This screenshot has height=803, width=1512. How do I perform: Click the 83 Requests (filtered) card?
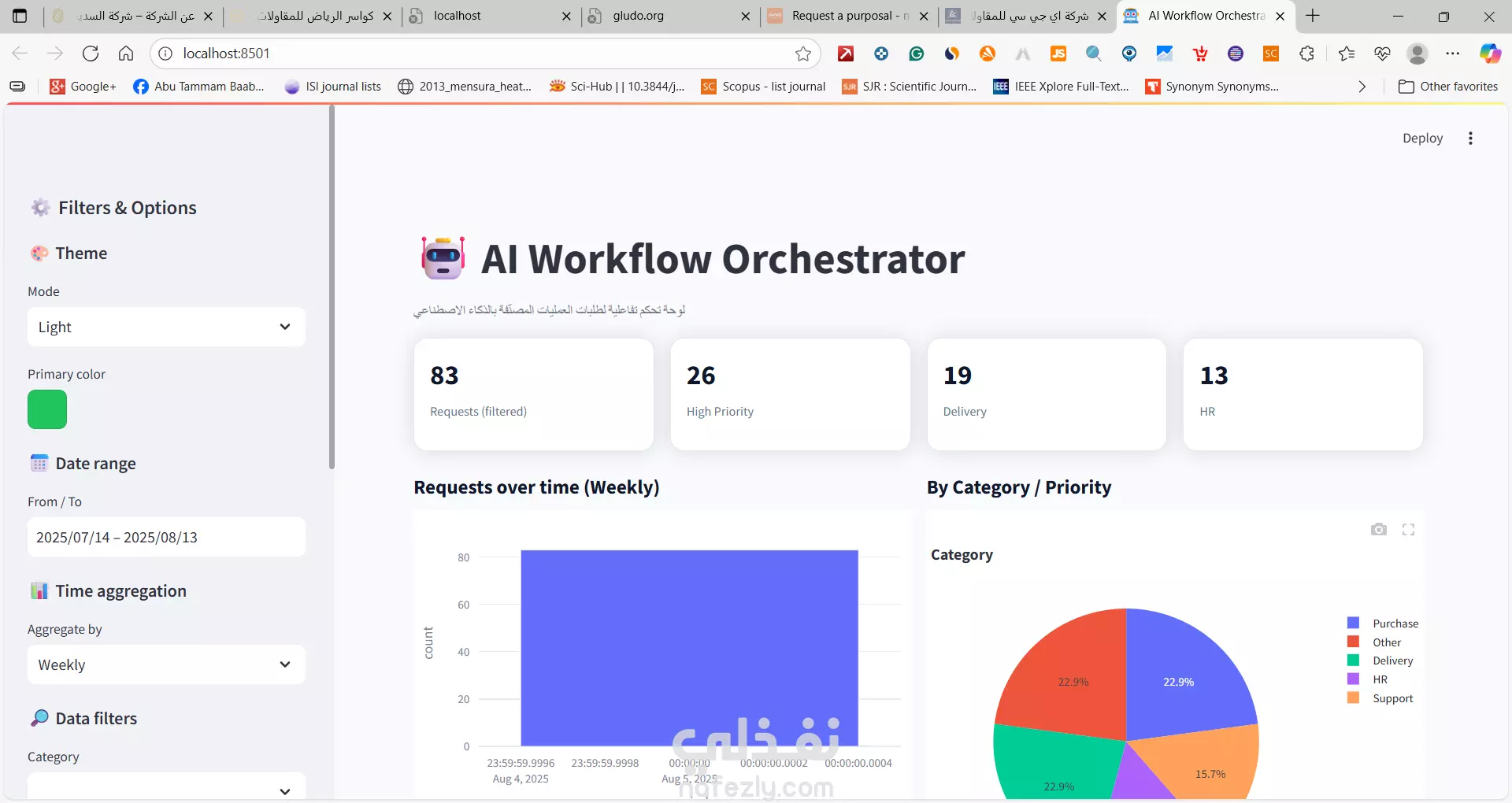click(x=534, y=394)
